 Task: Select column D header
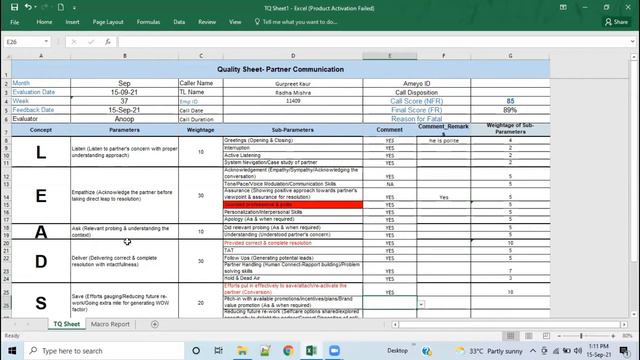[x=293, y=56]
